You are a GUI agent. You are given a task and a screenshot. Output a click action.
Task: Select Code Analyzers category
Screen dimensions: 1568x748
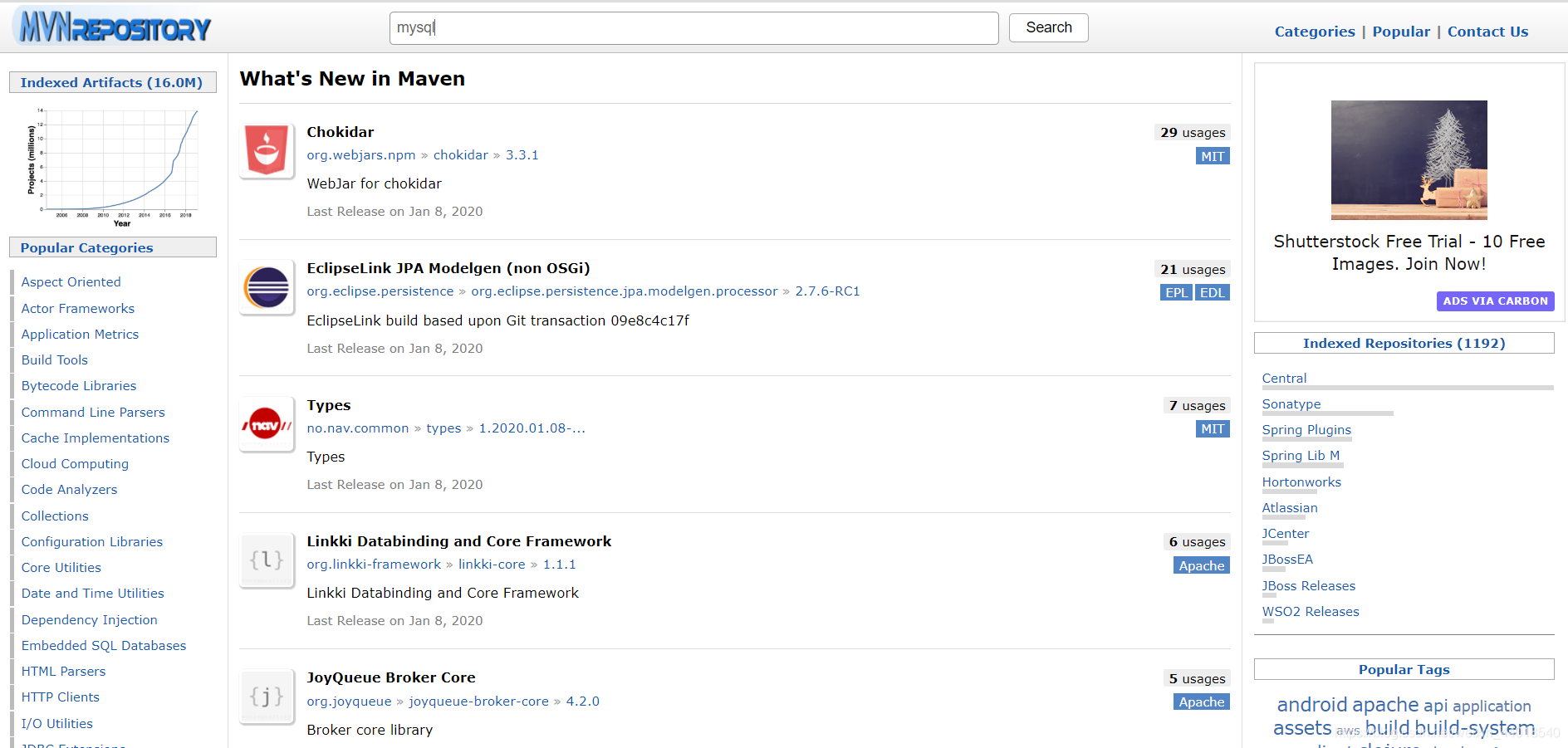coord(69,489)
